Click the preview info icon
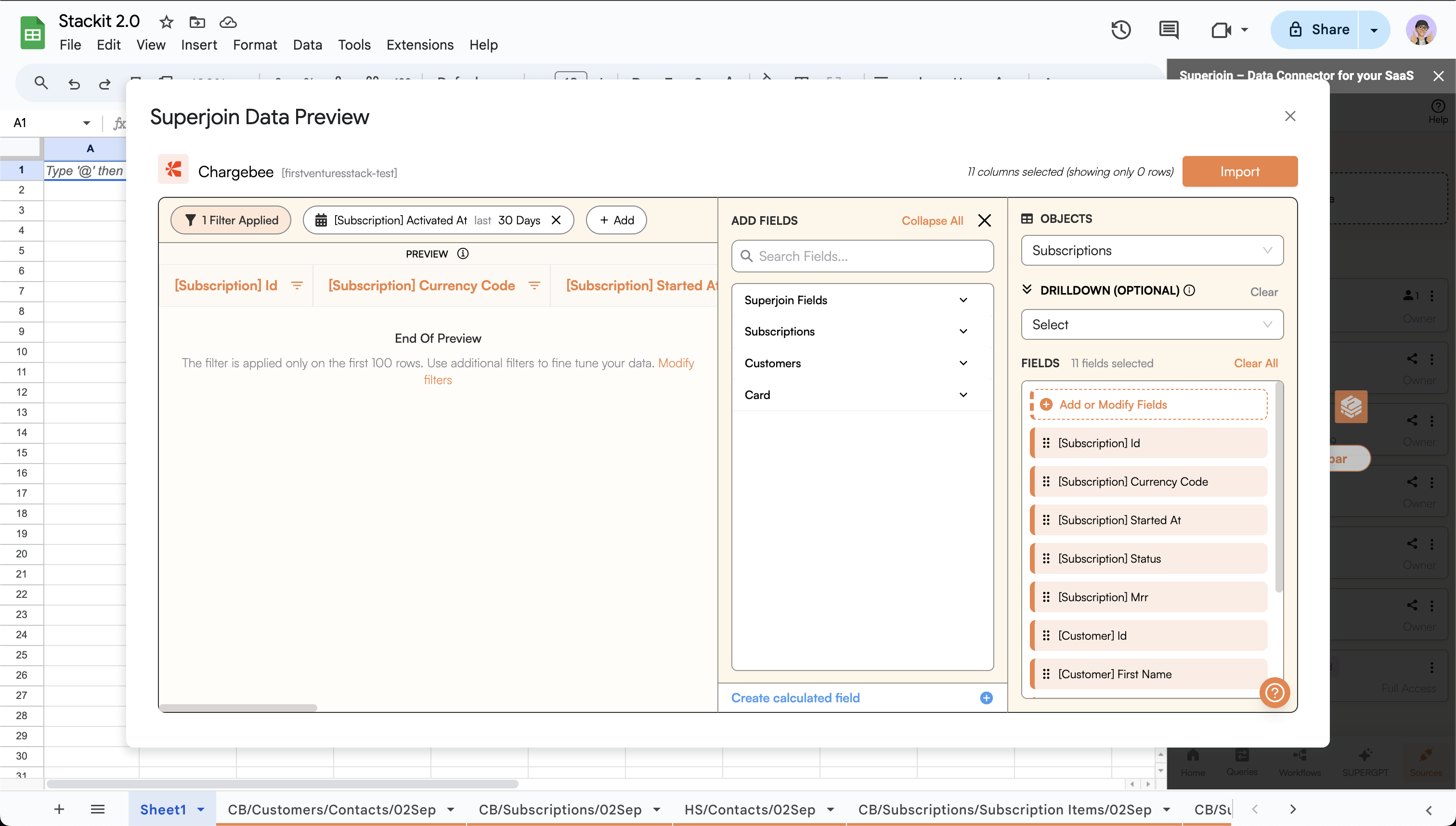The image size is (1456, 826). coord(463,254)
